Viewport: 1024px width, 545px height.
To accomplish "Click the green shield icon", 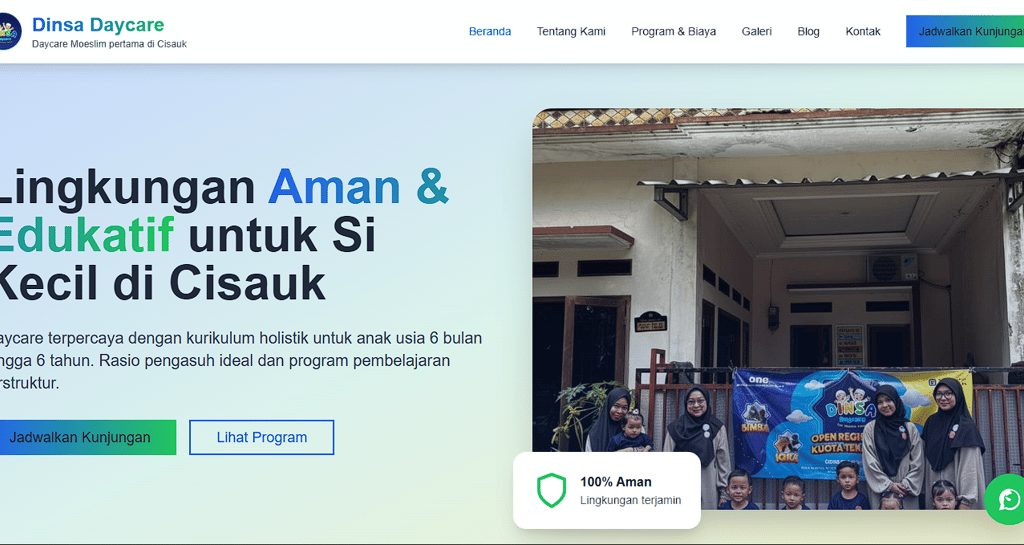I will tap(551, 490).
